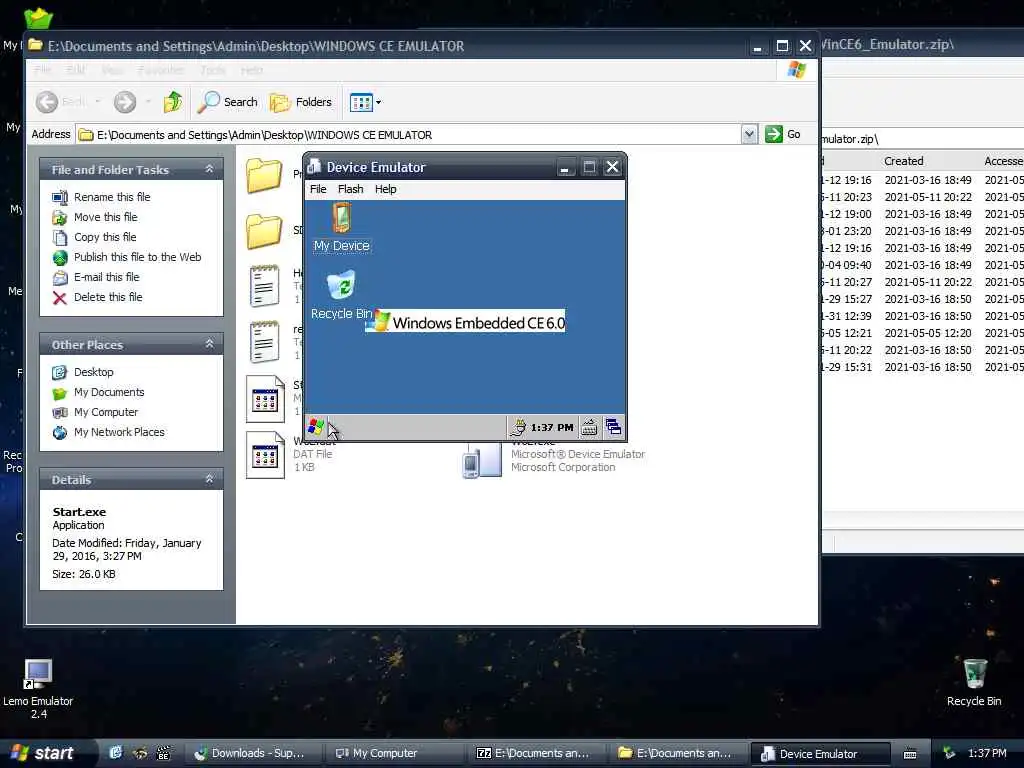Select the second text document icon
Viewport: 1024px width, 768px height.
pyautogui.click(x=264, y=342)
